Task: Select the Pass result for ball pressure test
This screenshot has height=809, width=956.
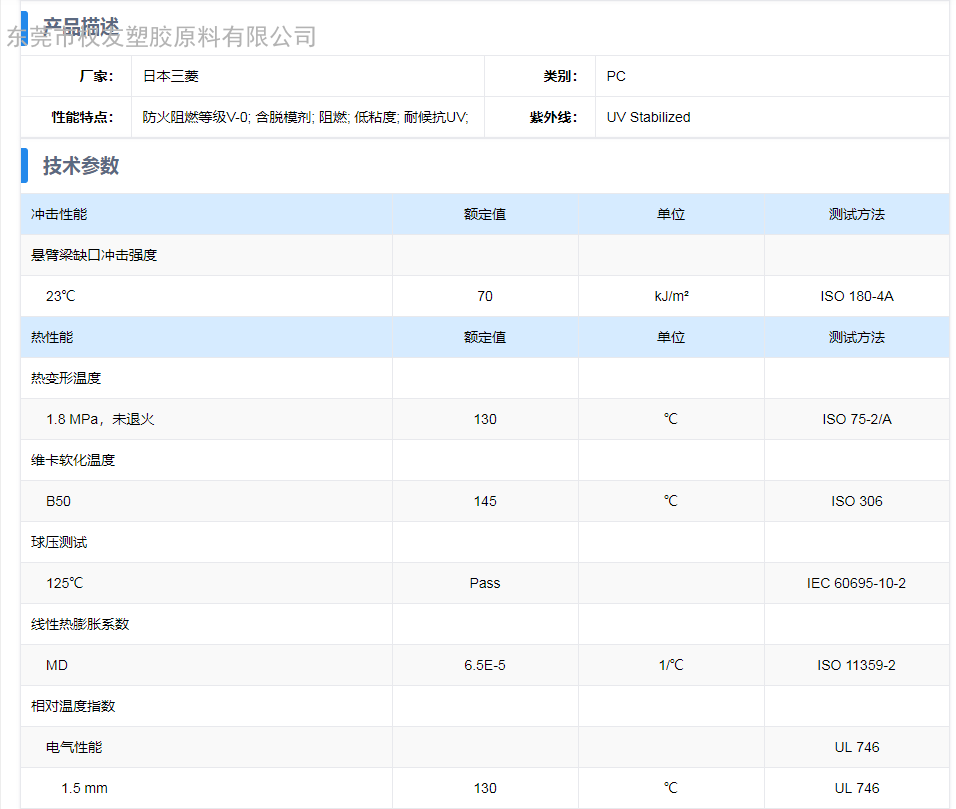Action: pyautogui.click(x=485, y=583)
